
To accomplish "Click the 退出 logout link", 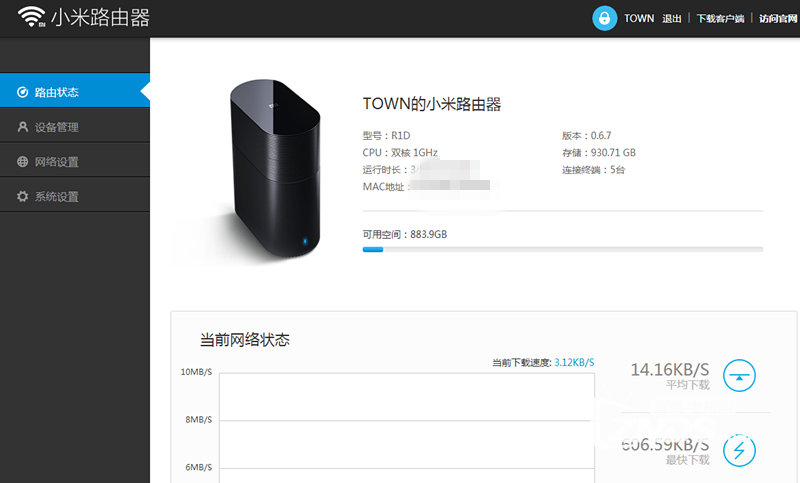I will coord(671,19).
